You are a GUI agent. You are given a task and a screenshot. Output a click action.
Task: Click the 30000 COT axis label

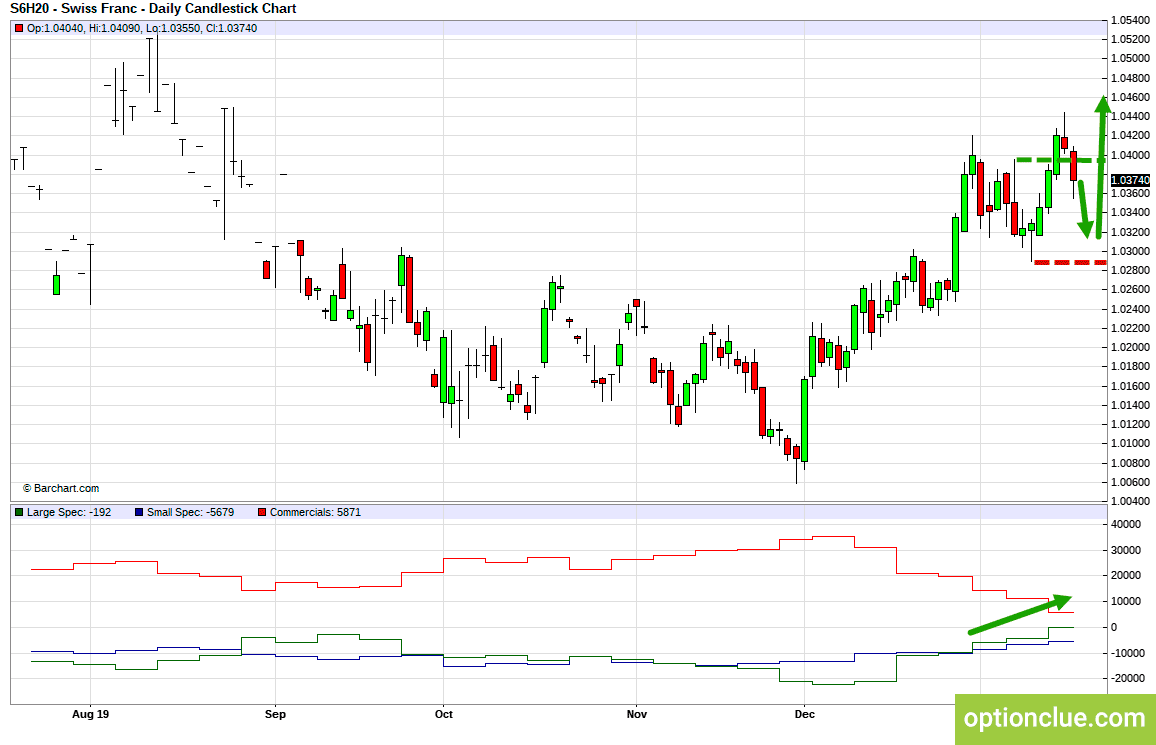coord(1126,550)
